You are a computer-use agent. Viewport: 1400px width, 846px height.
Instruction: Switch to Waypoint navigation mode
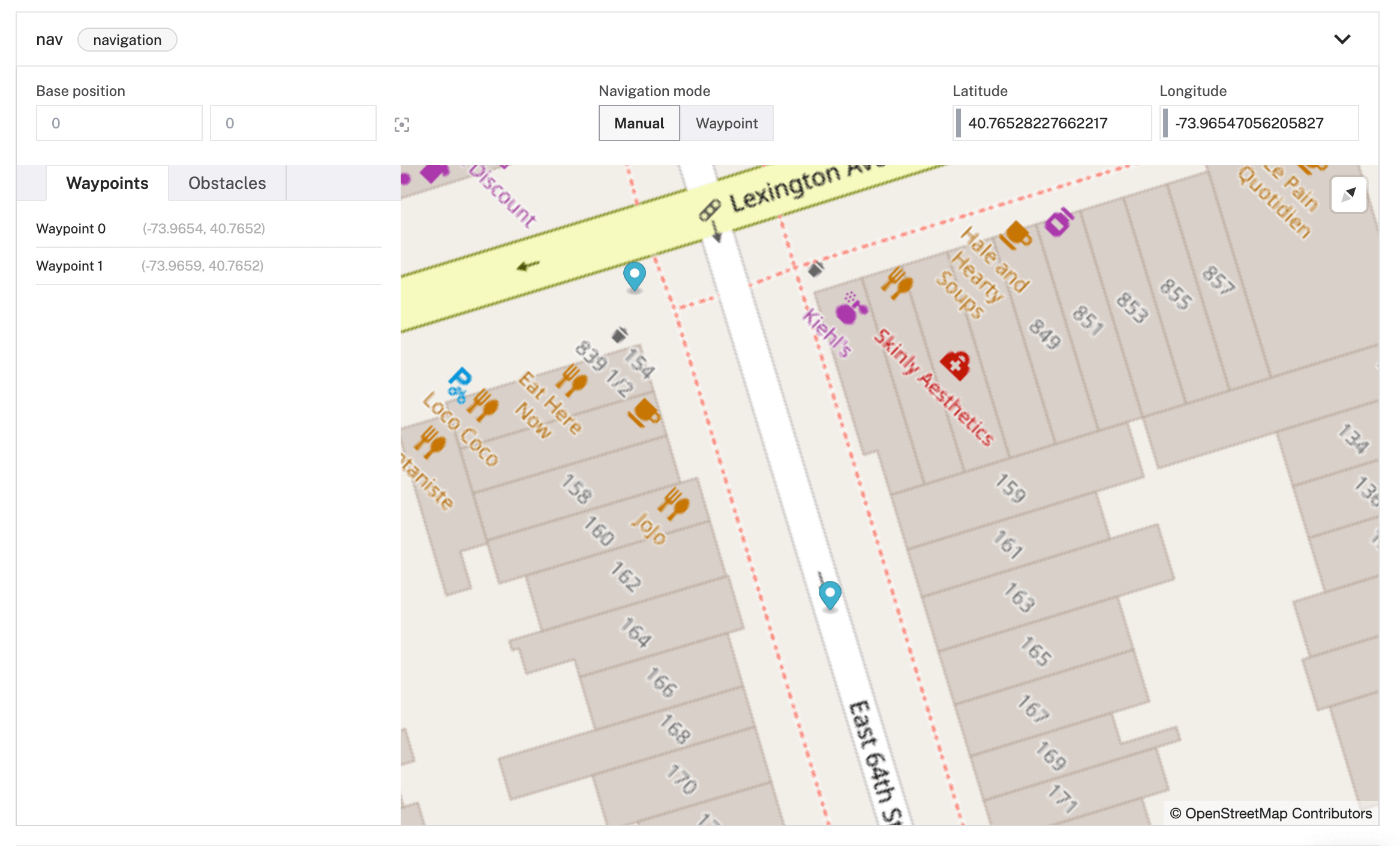tap(726, 123)
